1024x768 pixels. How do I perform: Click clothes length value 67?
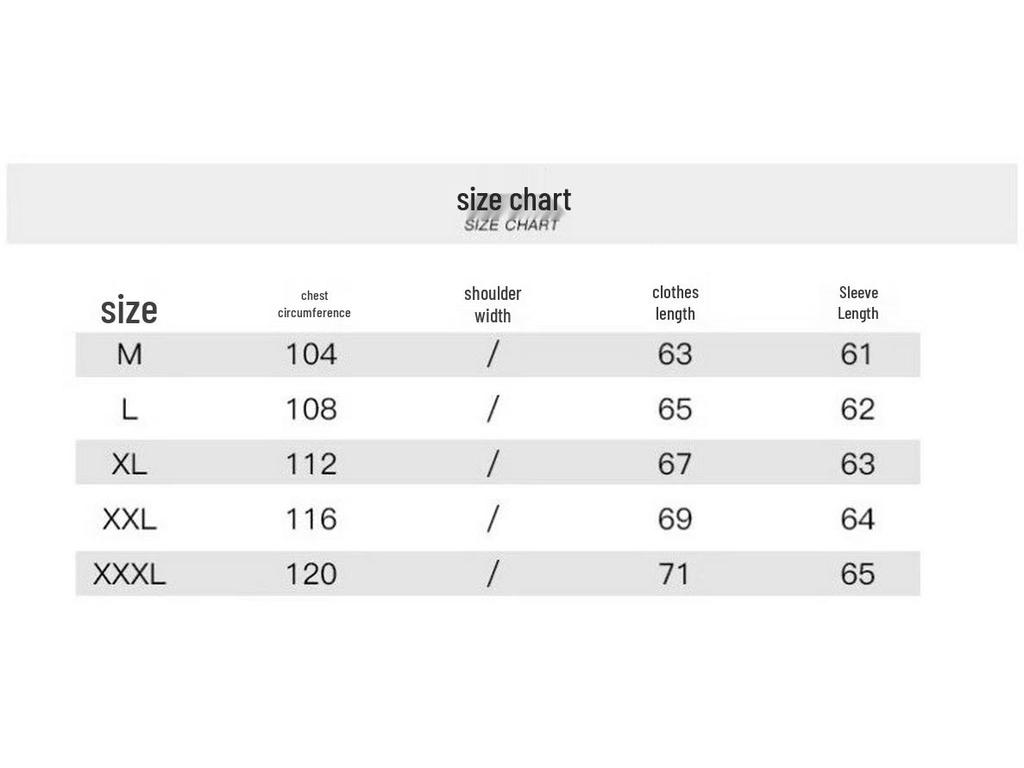click(x=675, y=464)
